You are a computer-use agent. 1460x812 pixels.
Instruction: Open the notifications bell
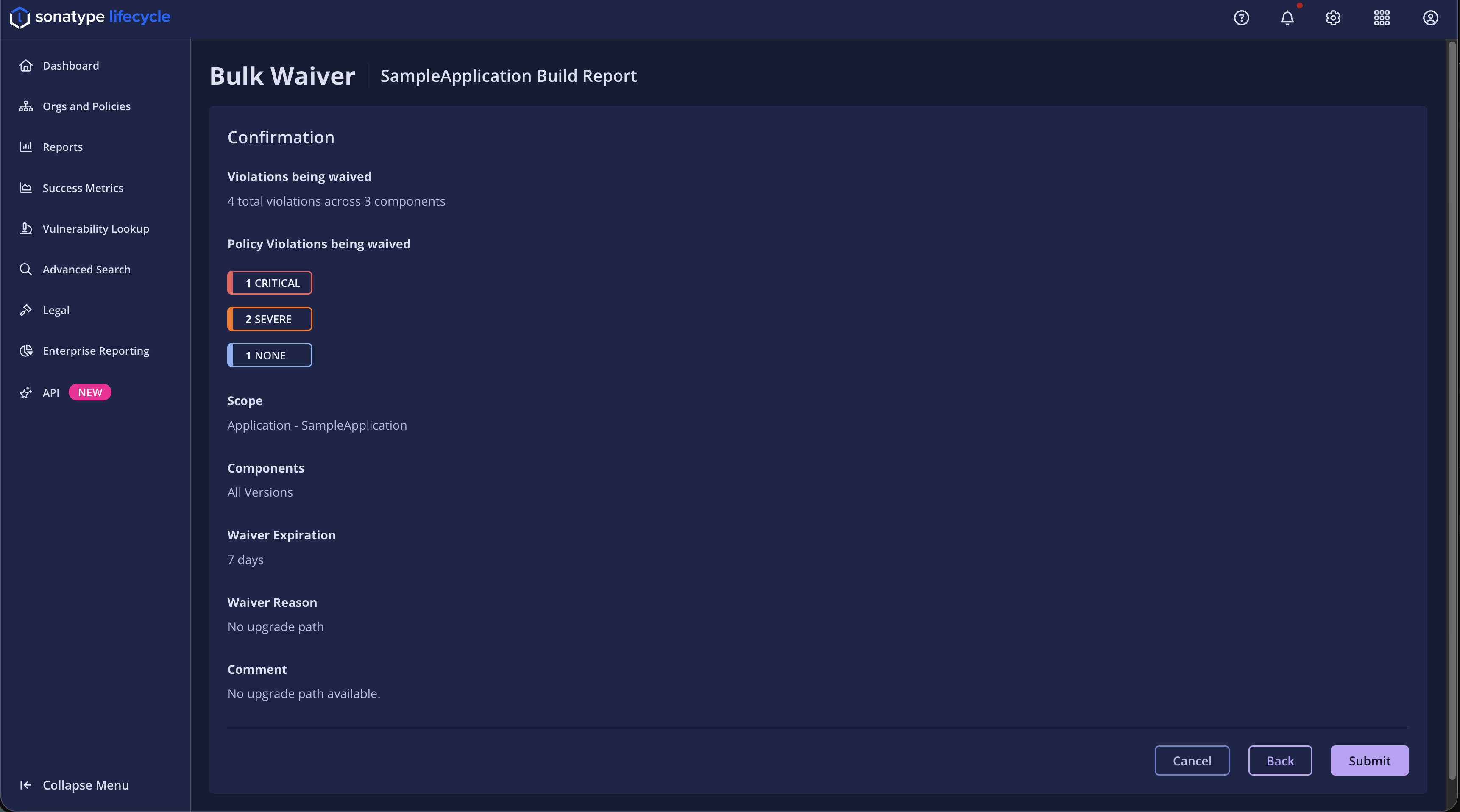1287,18
